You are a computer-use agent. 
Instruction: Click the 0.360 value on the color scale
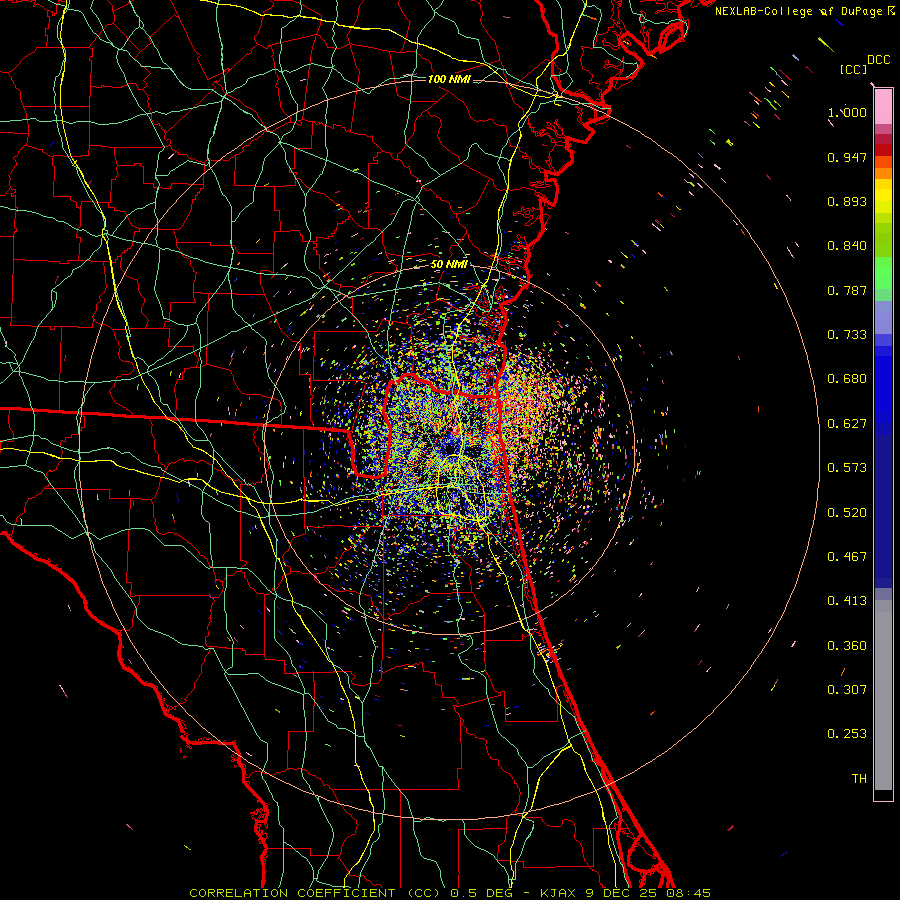point(847,646)
